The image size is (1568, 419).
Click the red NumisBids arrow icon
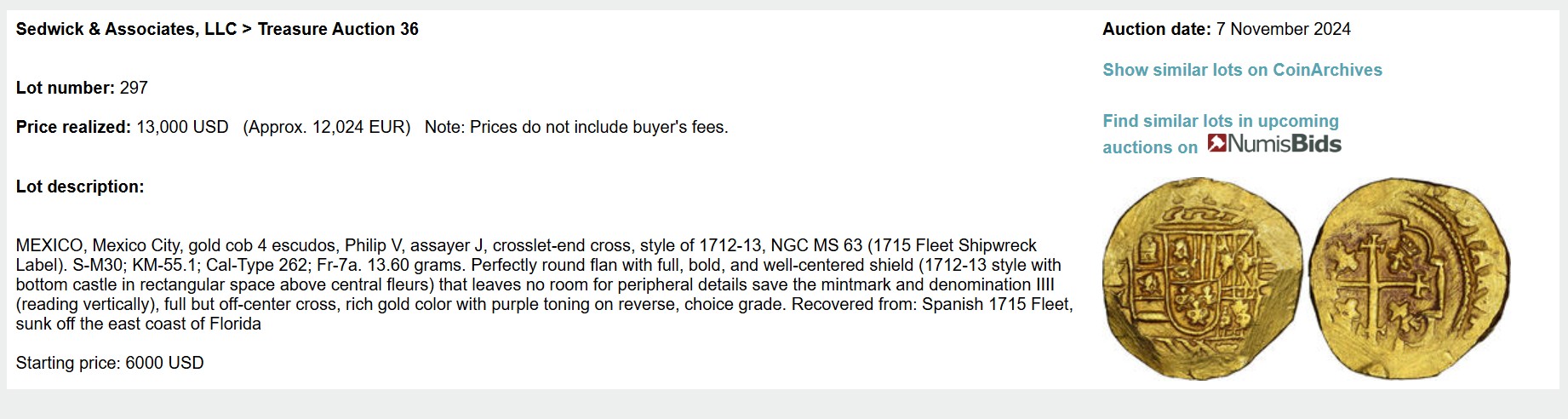[1216, 143]
